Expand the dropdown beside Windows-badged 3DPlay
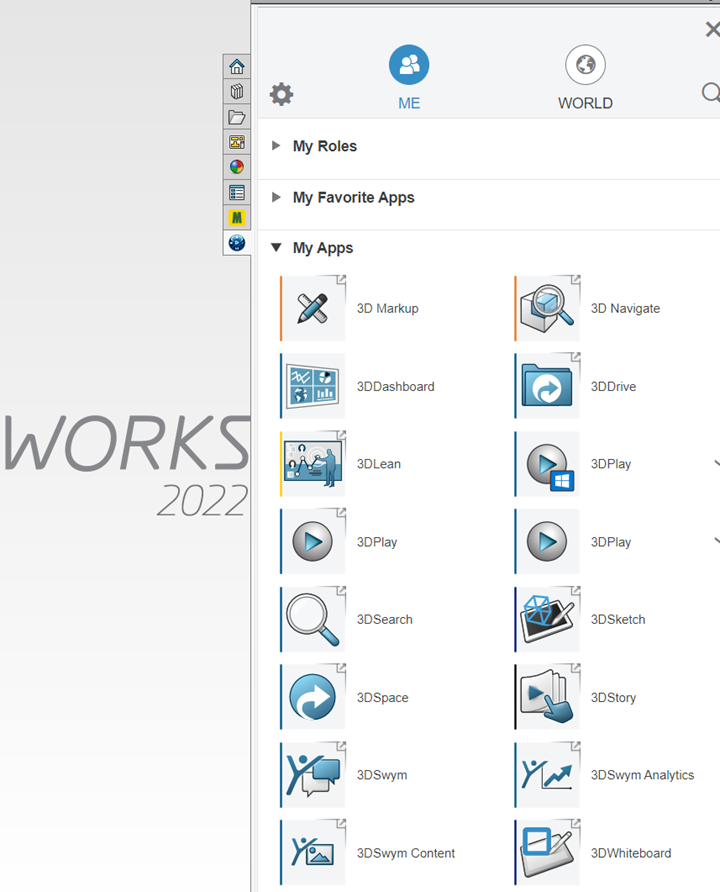This screenshot has width=720, height=892. tap(717, 464)
